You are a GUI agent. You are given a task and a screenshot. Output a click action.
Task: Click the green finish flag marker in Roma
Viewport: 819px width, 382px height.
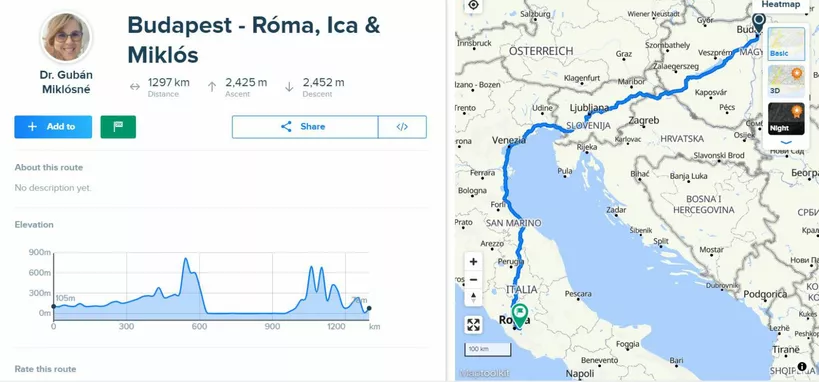point(519,316)
